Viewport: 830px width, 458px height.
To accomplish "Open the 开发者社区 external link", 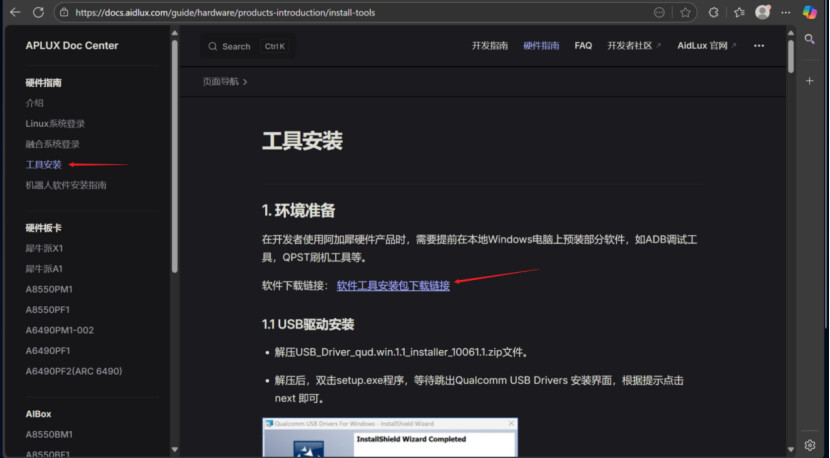I will [634, 46].
